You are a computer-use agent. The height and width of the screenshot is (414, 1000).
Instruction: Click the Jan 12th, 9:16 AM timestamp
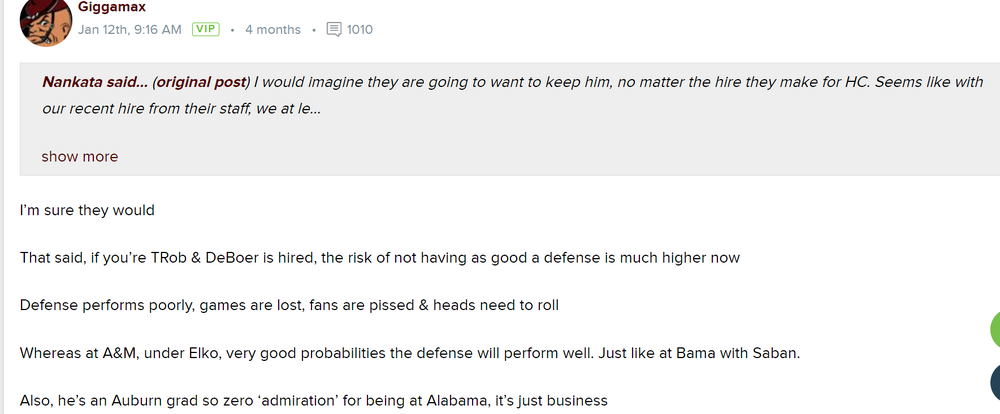click(130, 29)
